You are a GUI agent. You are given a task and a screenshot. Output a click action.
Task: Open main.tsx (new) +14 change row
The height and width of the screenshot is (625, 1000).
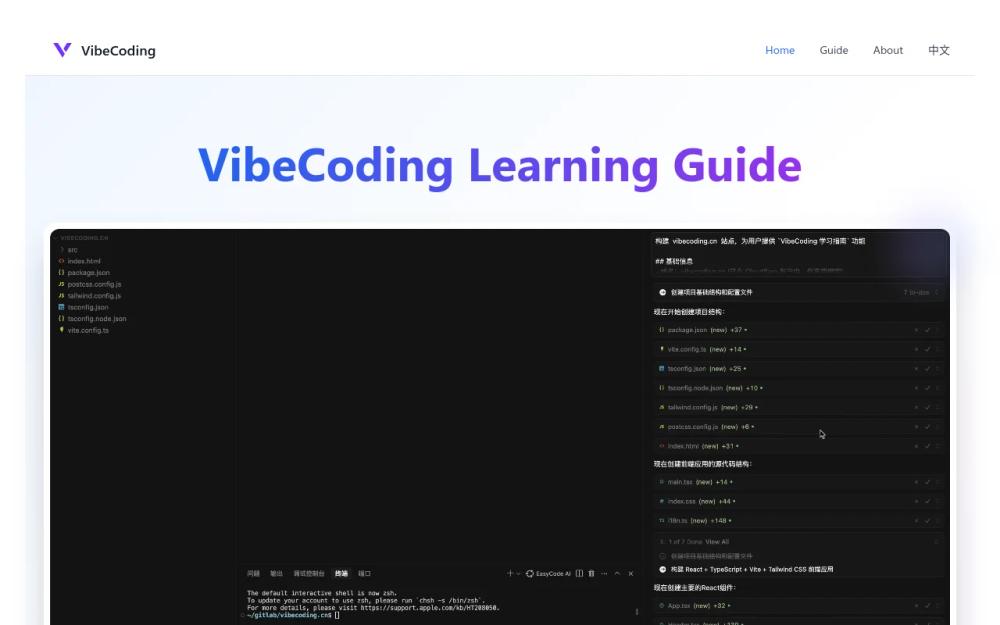click(798, 482)
